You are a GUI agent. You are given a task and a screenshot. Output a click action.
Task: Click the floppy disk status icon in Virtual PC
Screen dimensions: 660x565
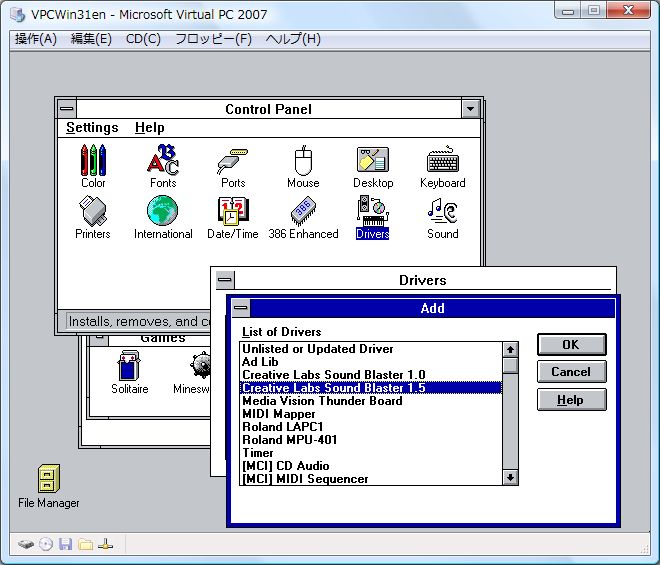click(66, 544)
